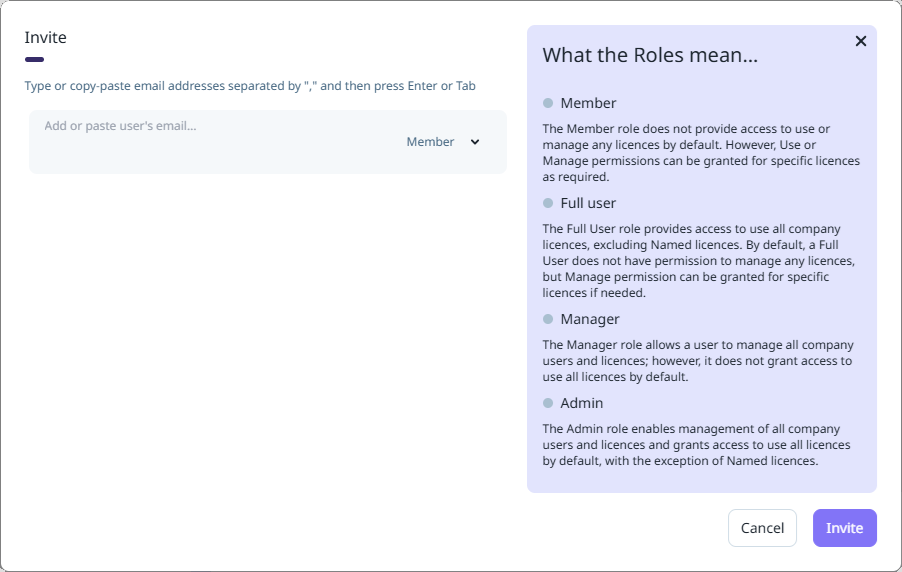Click the Manager role bullet dot
Screen dimensions: 902x572
[548, 319]
